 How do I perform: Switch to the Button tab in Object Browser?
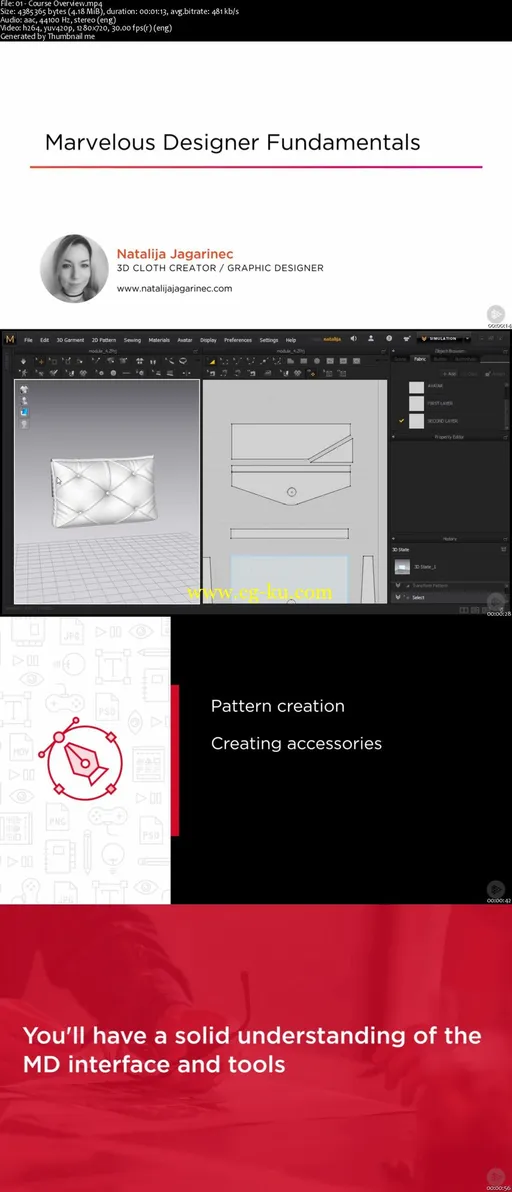pos(440,359)
